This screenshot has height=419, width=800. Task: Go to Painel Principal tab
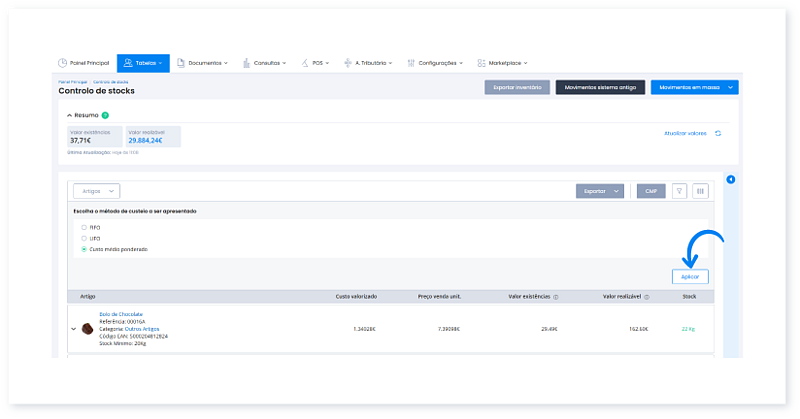coord(84,63)
